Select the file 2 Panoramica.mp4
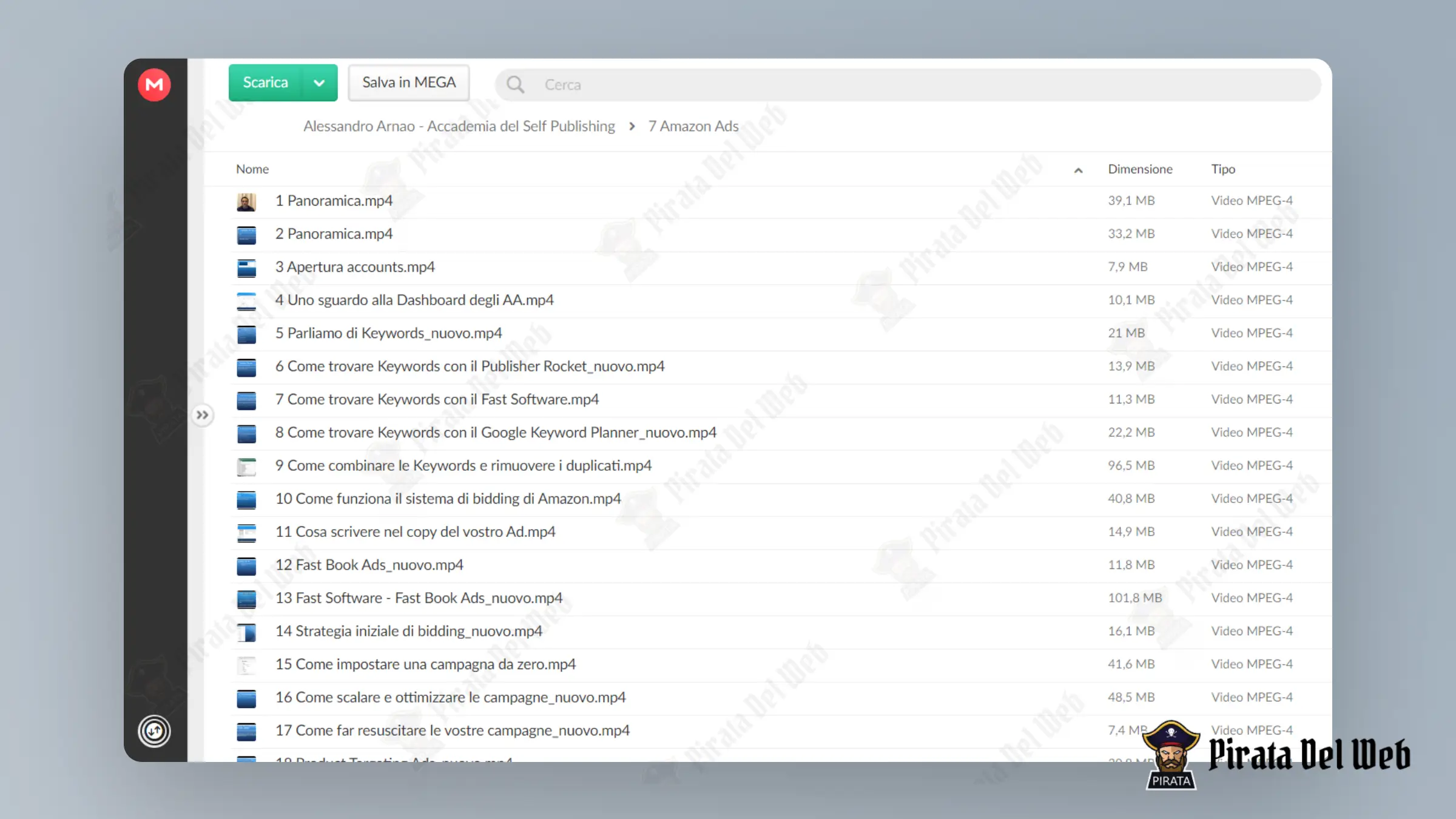 coord(334,234)
